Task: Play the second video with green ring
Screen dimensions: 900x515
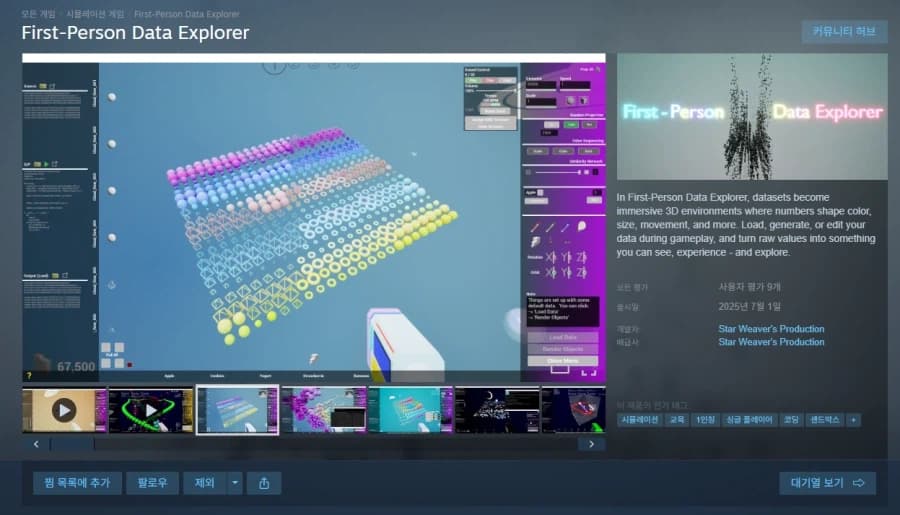Action: click(151, 410)
